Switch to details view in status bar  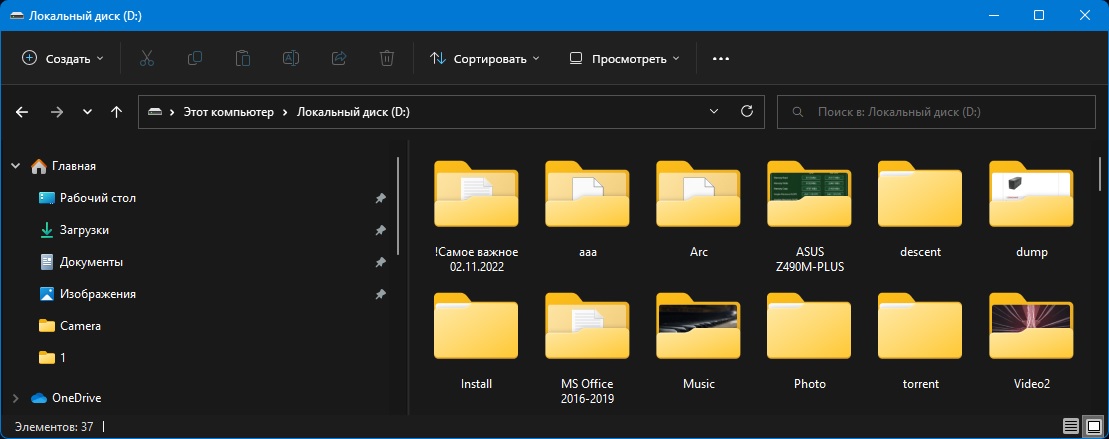point(1071,426)
